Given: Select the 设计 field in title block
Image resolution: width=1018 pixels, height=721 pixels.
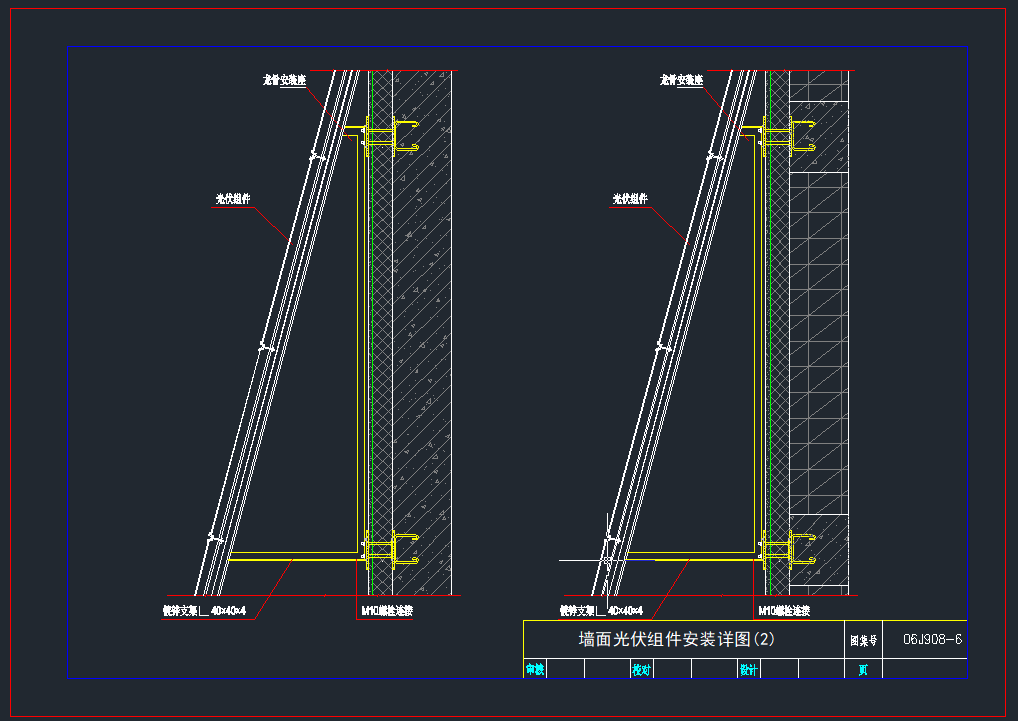Looking at the screenshot, I should click(748, 670).
